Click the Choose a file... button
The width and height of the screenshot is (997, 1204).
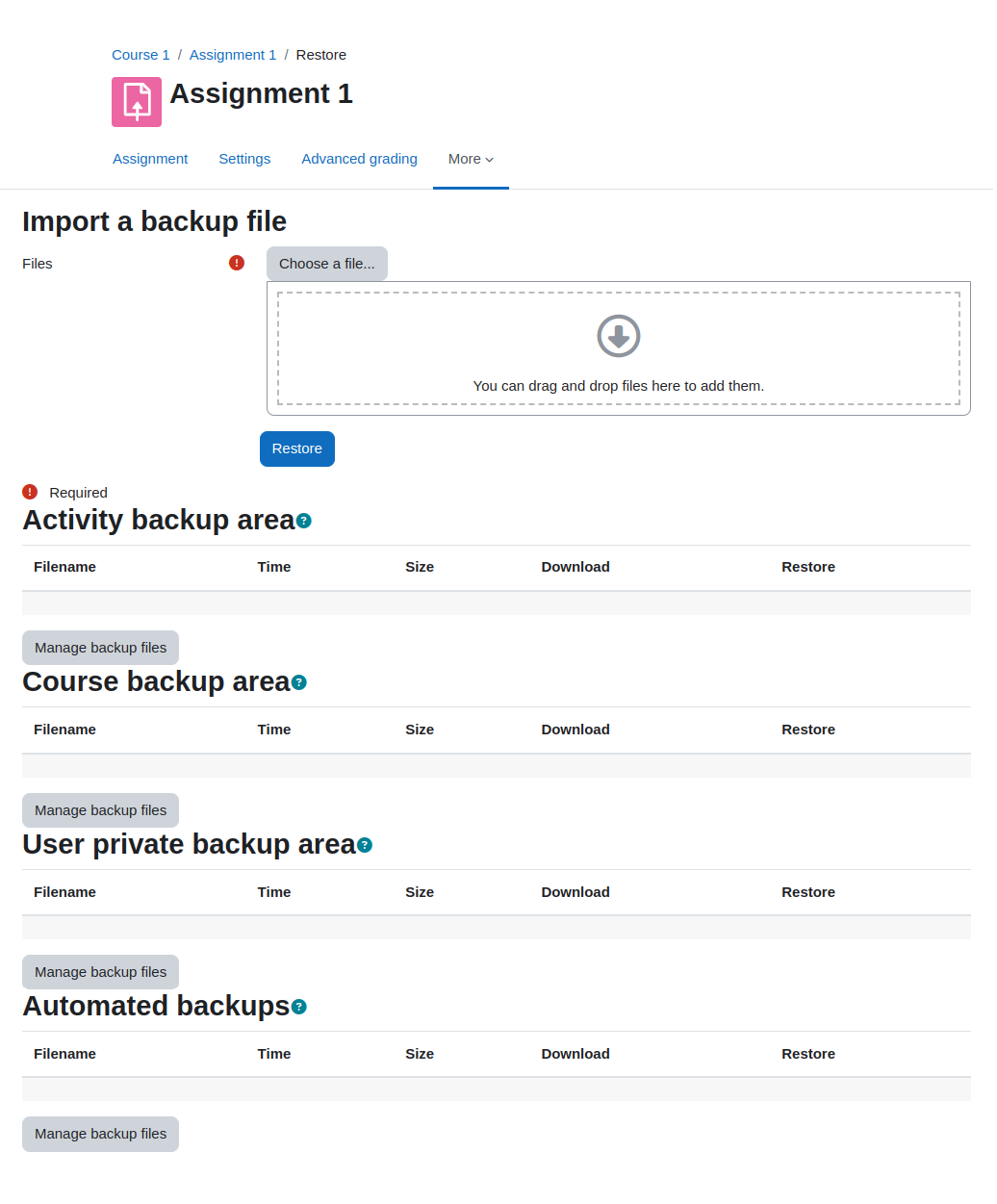(327, 264)
